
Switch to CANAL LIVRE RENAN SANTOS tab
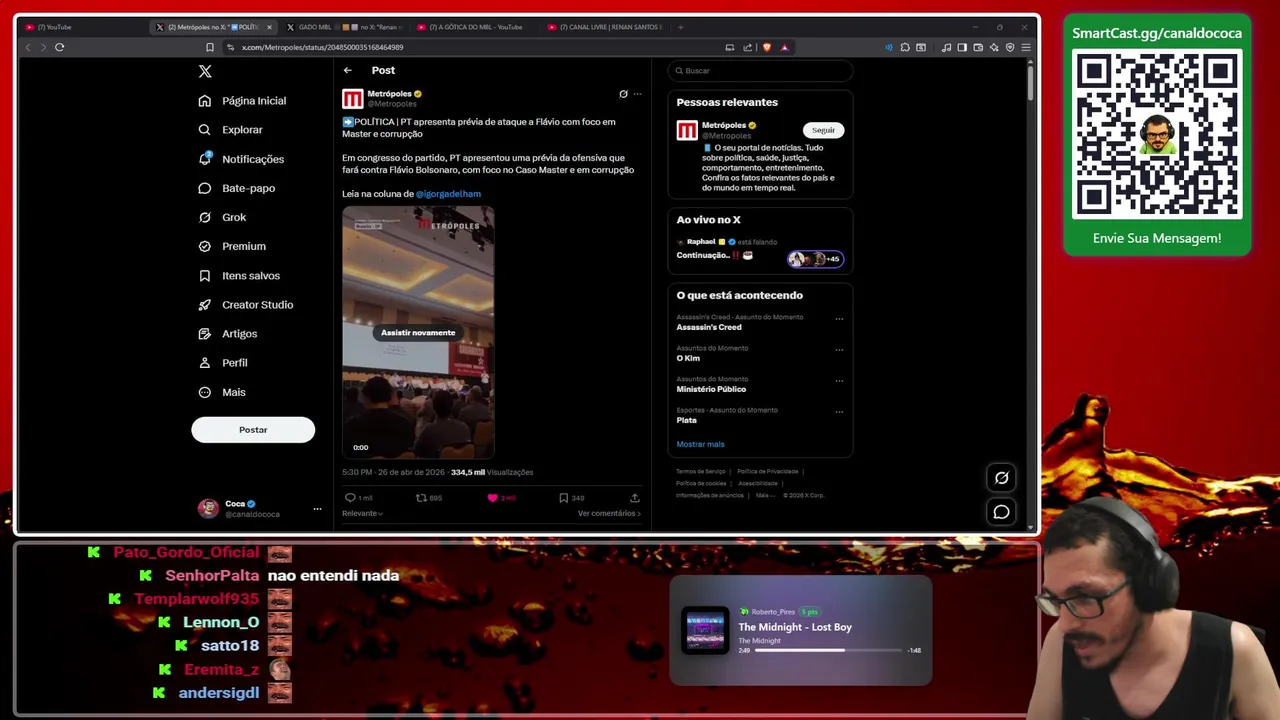click(x=603, y=27)
